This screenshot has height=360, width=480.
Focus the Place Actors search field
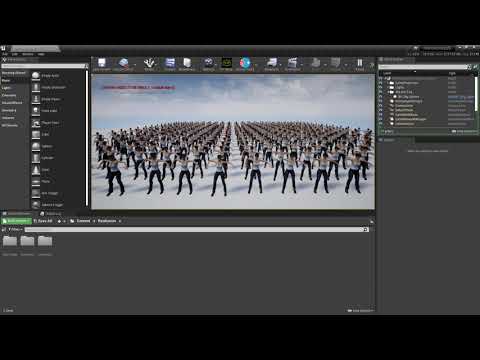click(x=44, y=66)
